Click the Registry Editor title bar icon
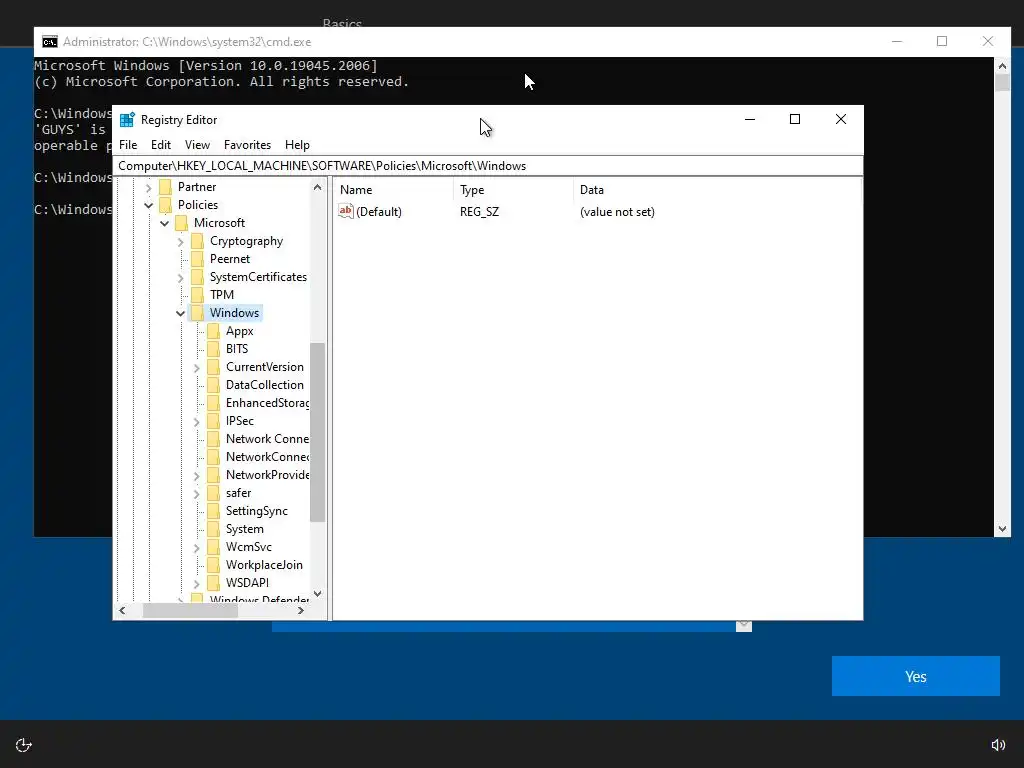 (127, 120)
